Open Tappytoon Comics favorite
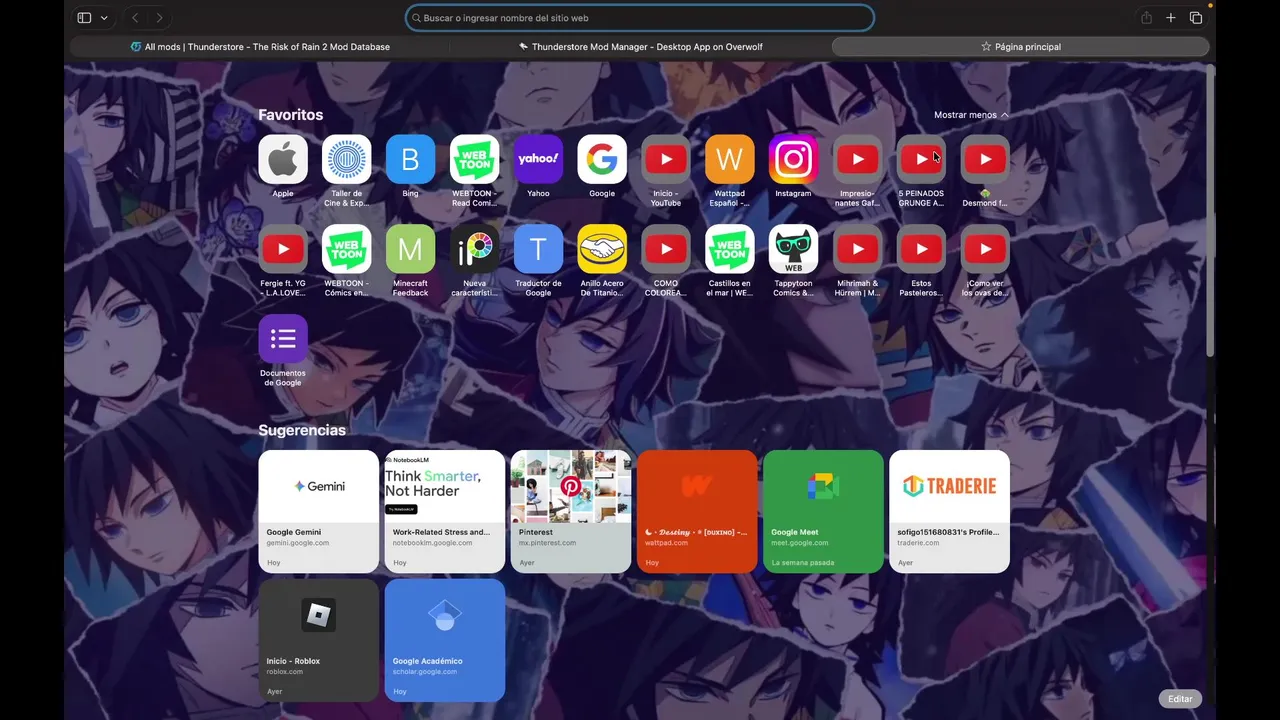This screenshot has height=720, width=1280. (x=793, y=249)
